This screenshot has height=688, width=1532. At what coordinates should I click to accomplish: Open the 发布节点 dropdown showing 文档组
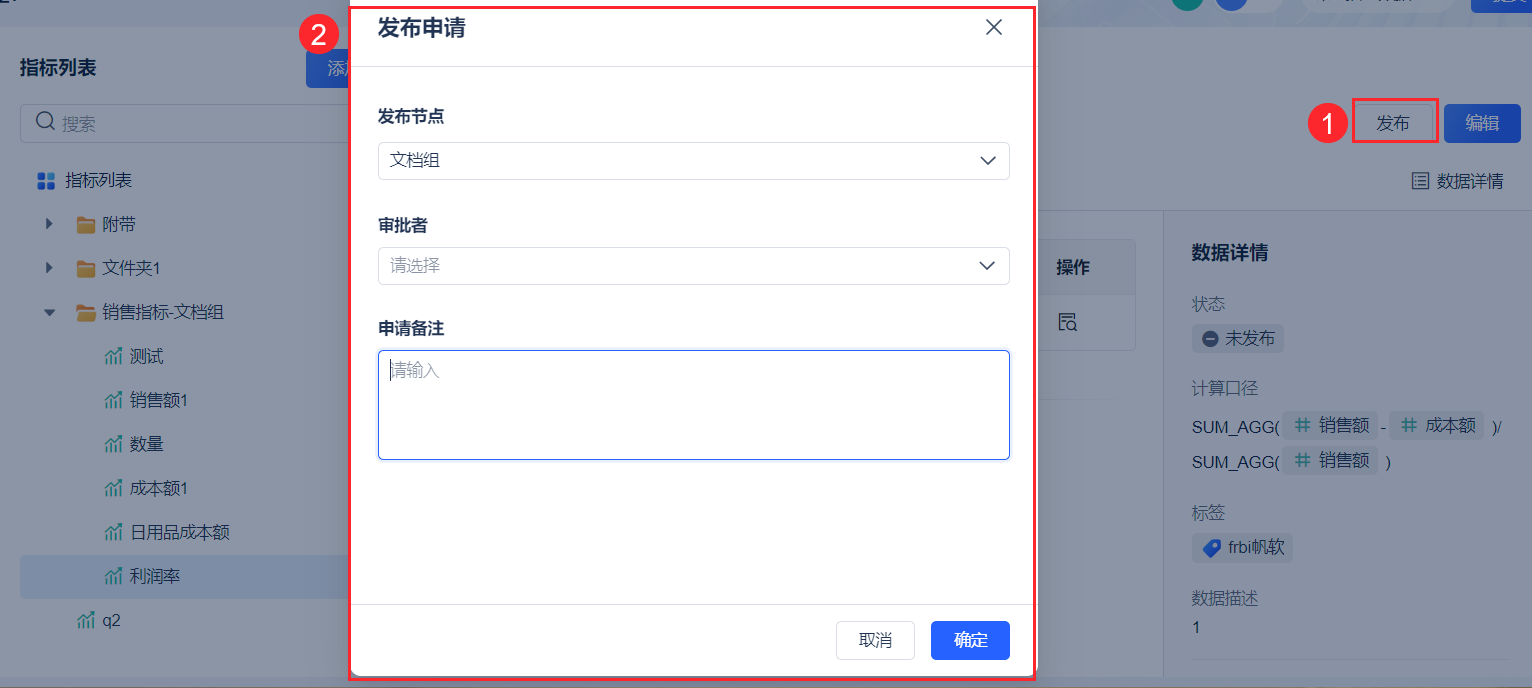coord(693,160)
